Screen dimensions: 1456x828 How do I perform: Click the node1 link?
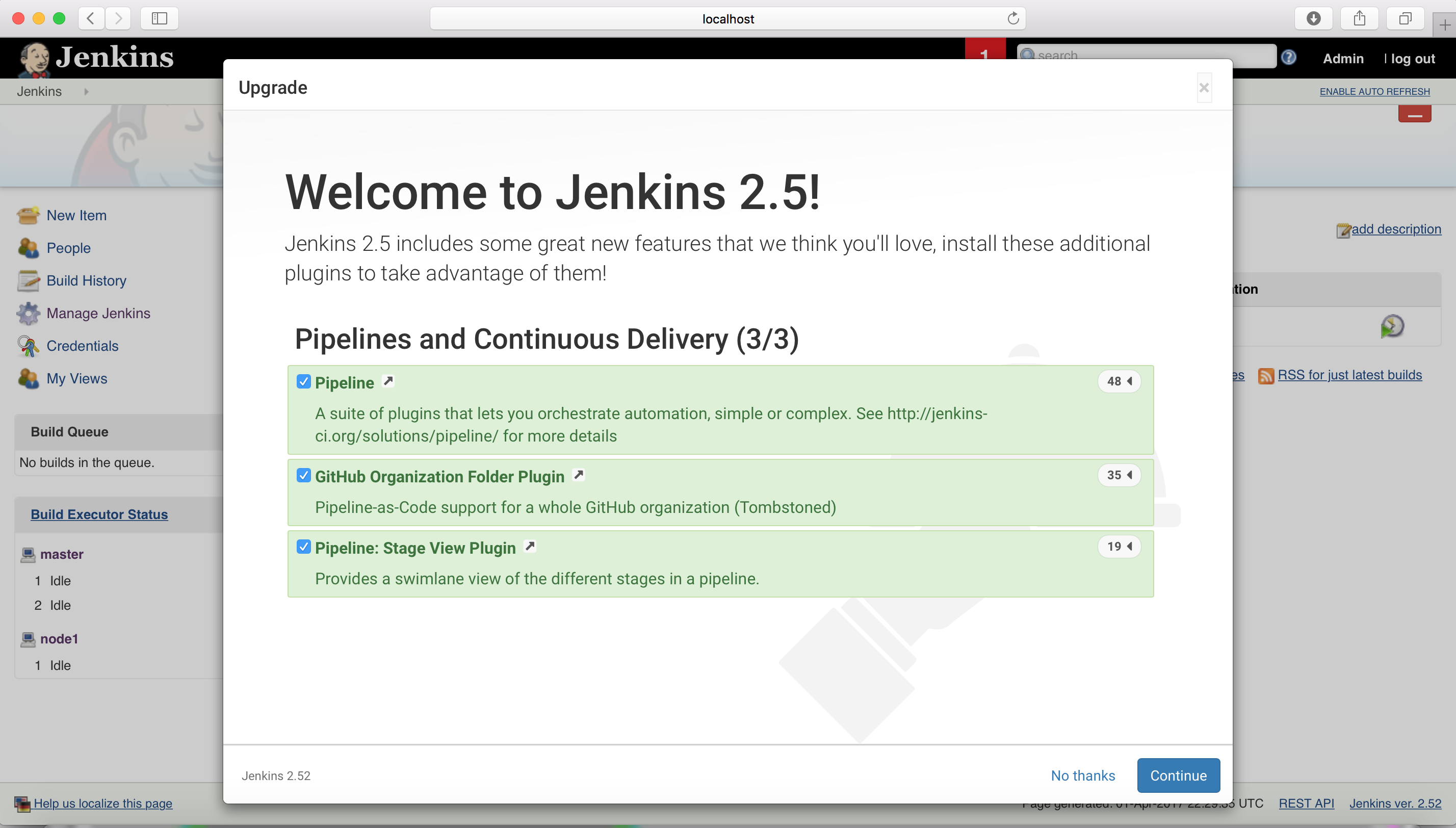click(59, 639)
